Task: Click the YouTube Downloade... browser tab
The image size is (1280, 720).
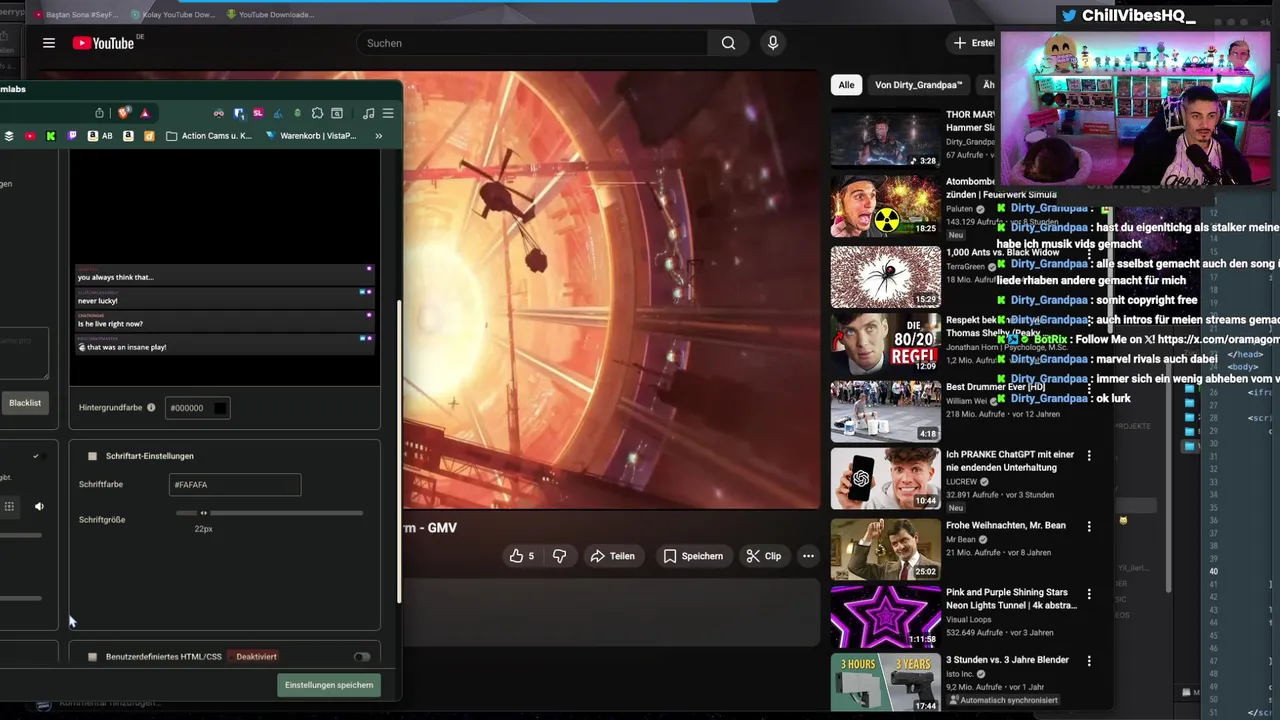Action: [x=270, y=15]
